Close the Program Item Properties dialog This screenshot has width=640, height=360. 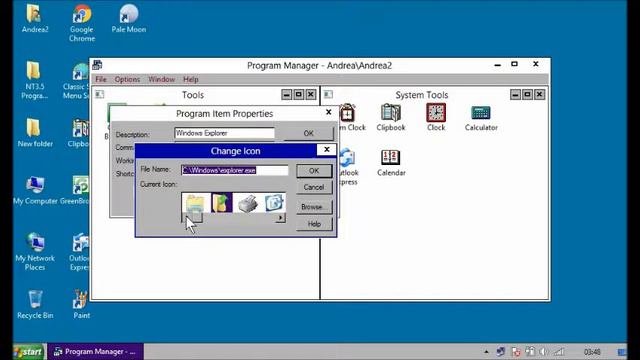click(329, 112)
